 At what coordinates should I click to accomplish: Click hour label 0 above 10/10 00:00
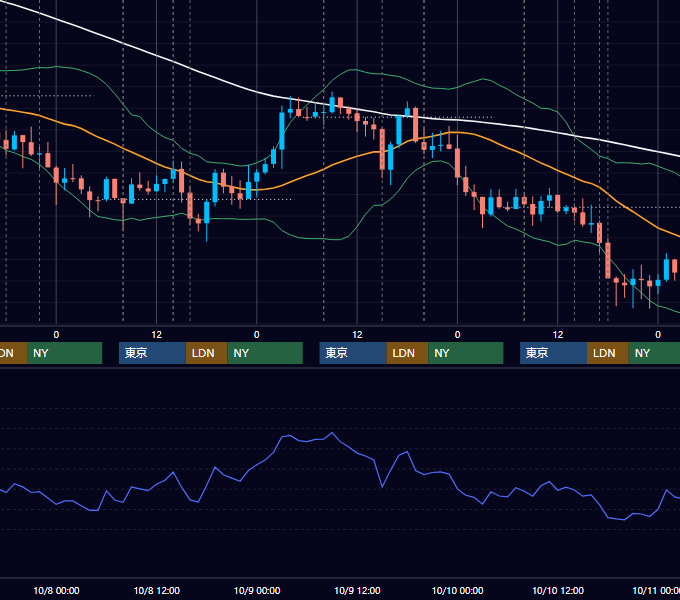457,335
